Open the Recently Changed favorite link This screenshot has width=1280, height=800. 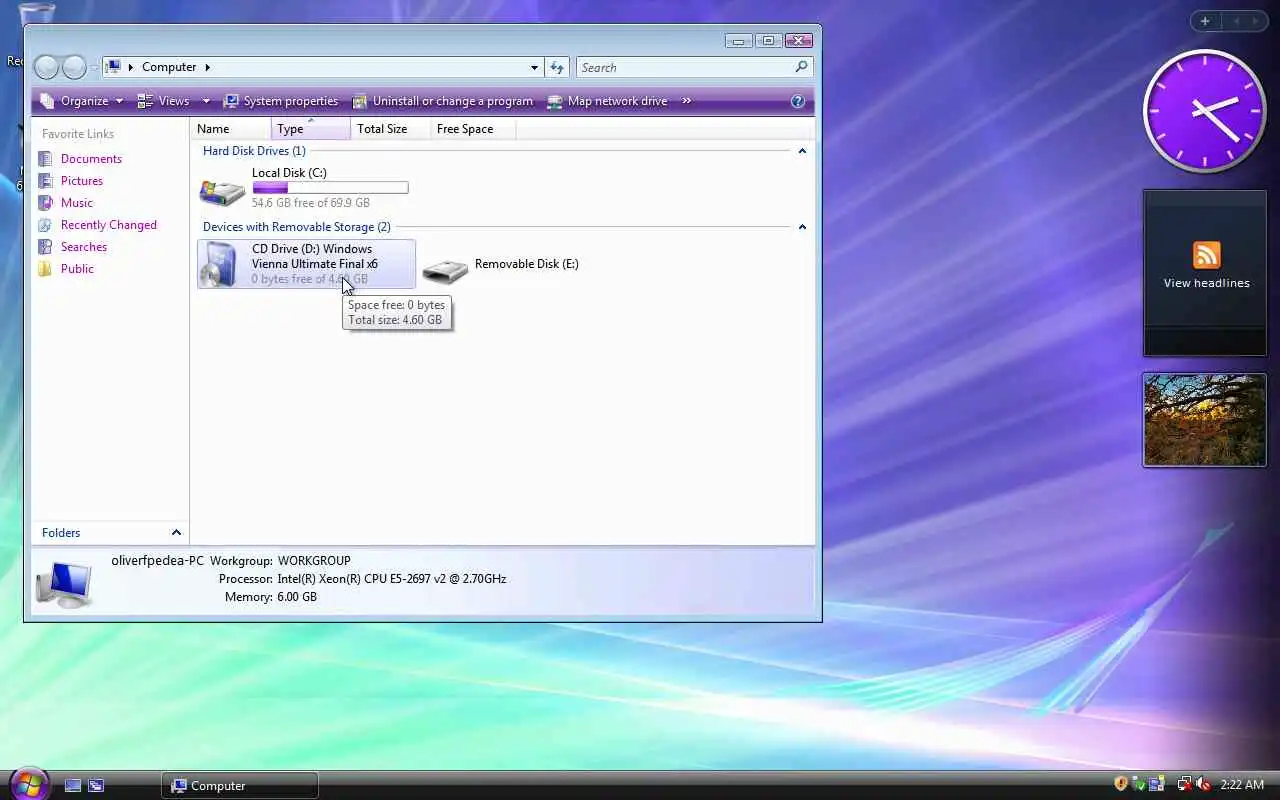pyautogui.click(x=109, y=225)
